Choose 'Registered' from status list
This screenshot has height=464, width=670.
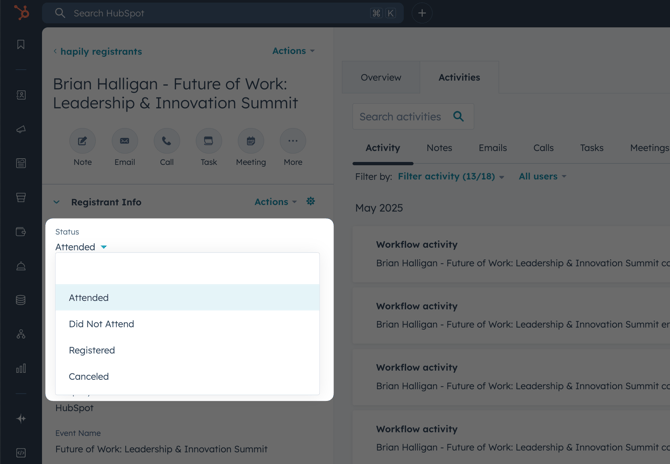[x=92, y=350]
